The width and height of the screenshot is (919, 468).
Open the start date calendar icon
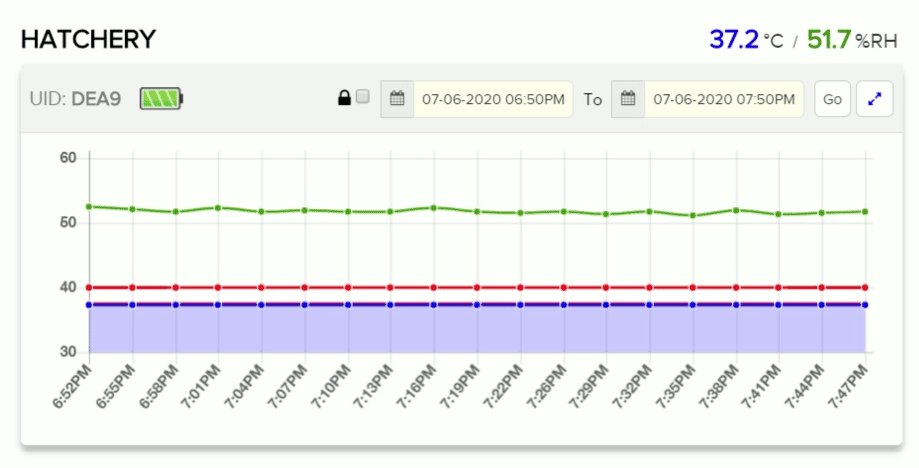click(397, 99)
